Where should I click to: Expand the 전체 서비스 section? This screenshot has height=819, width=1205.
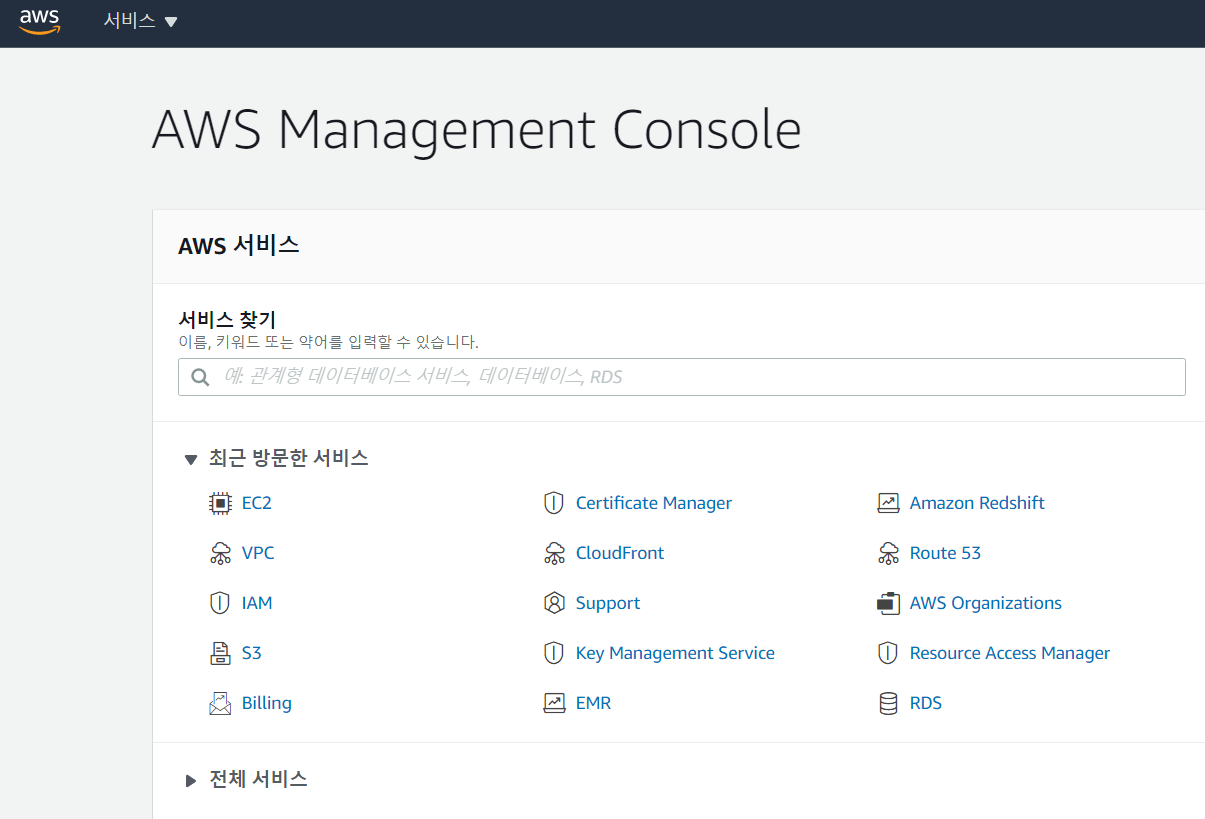[191, 780]
